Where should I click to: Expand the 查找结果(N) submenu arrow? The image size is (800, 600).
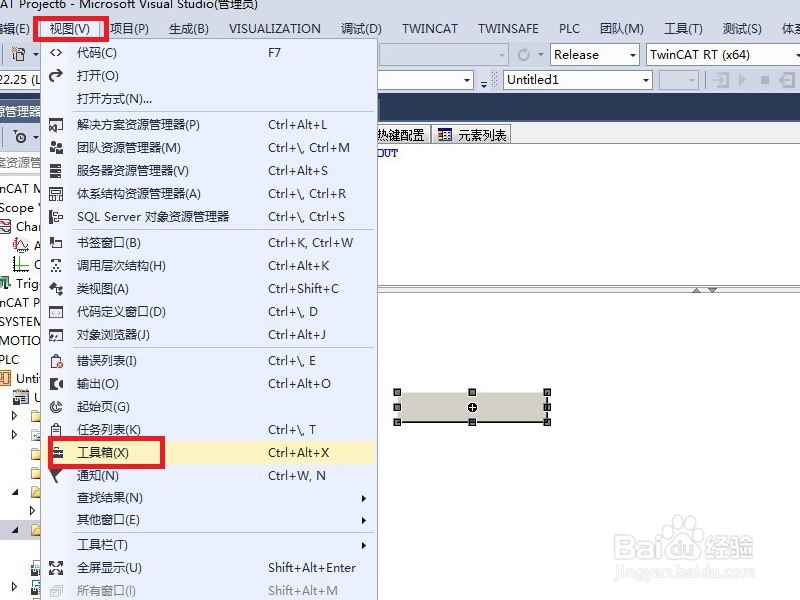point(364,498)
